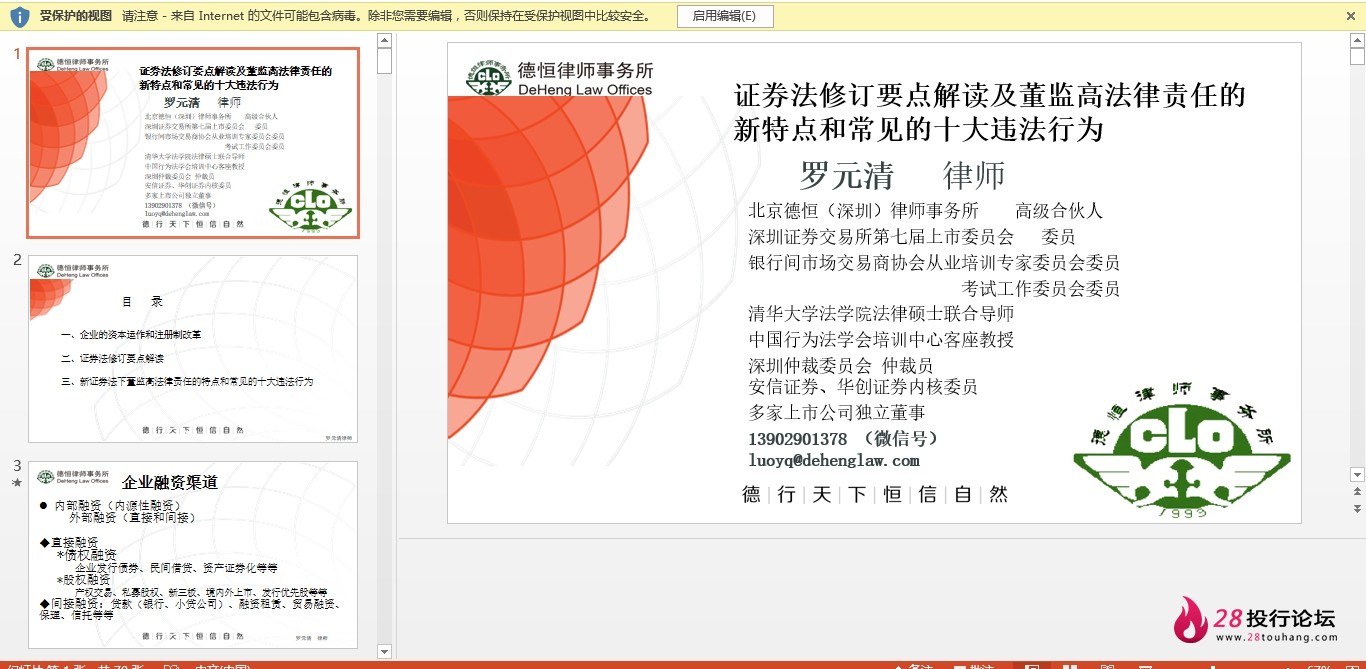
Task: Select slide 2 目录 thumbnail
Action: (x=193, y=349)
